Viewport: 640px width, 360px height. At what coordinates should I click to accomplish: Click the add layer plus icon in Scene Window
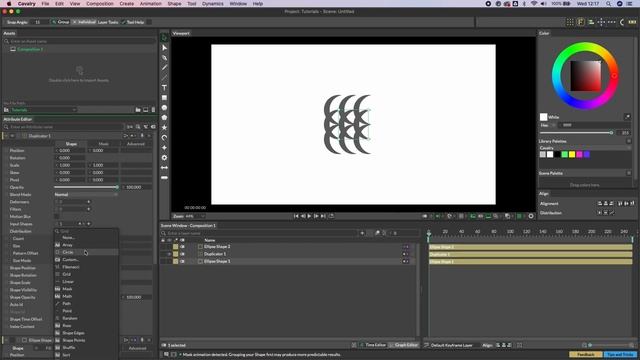click(362, 233)
